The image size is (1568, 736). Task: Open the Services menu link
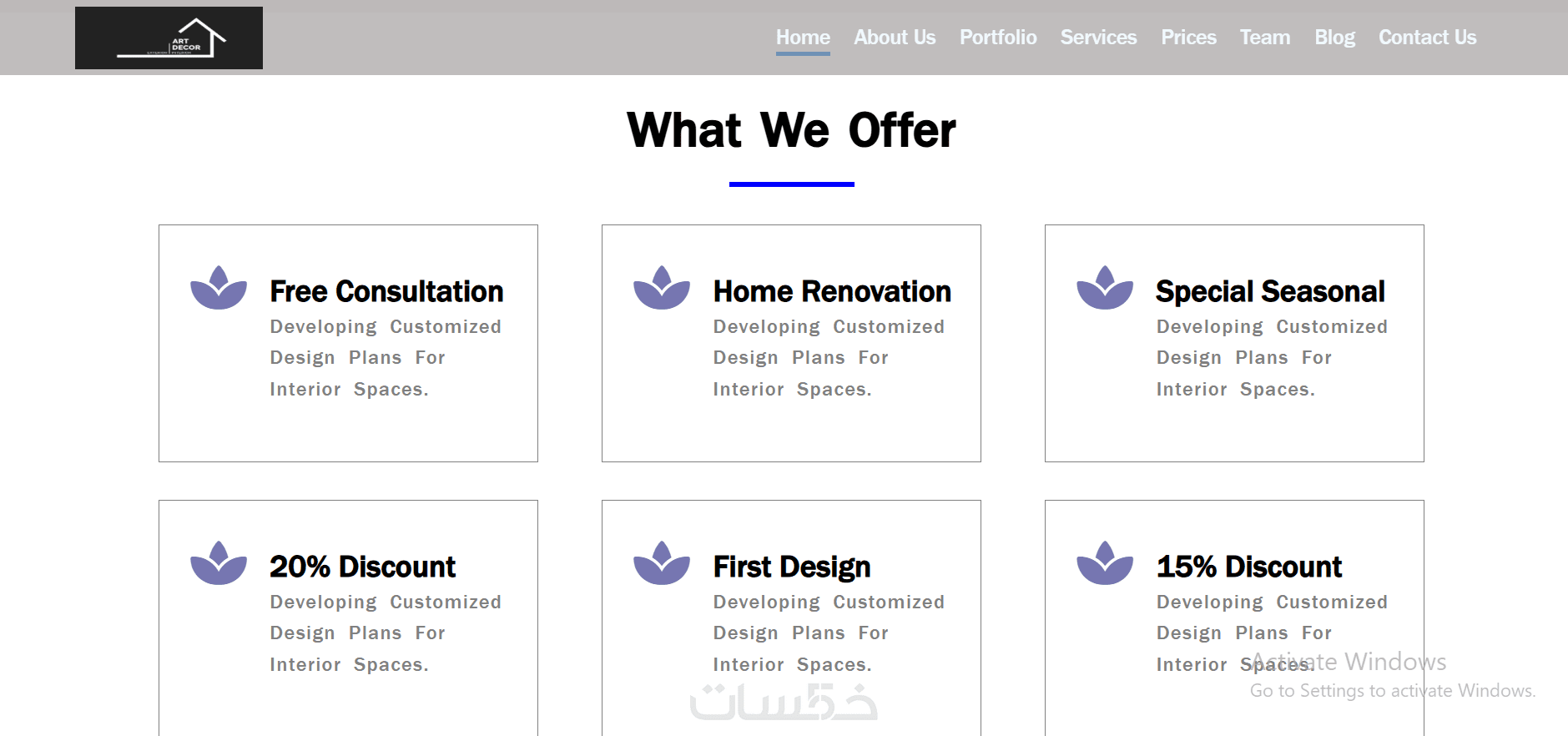coord(1098,38)
